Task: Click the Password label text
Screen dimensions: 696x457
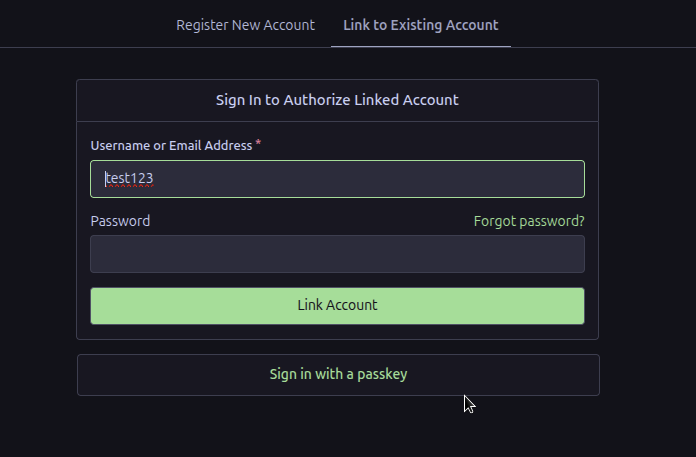Action: (120, 221)
